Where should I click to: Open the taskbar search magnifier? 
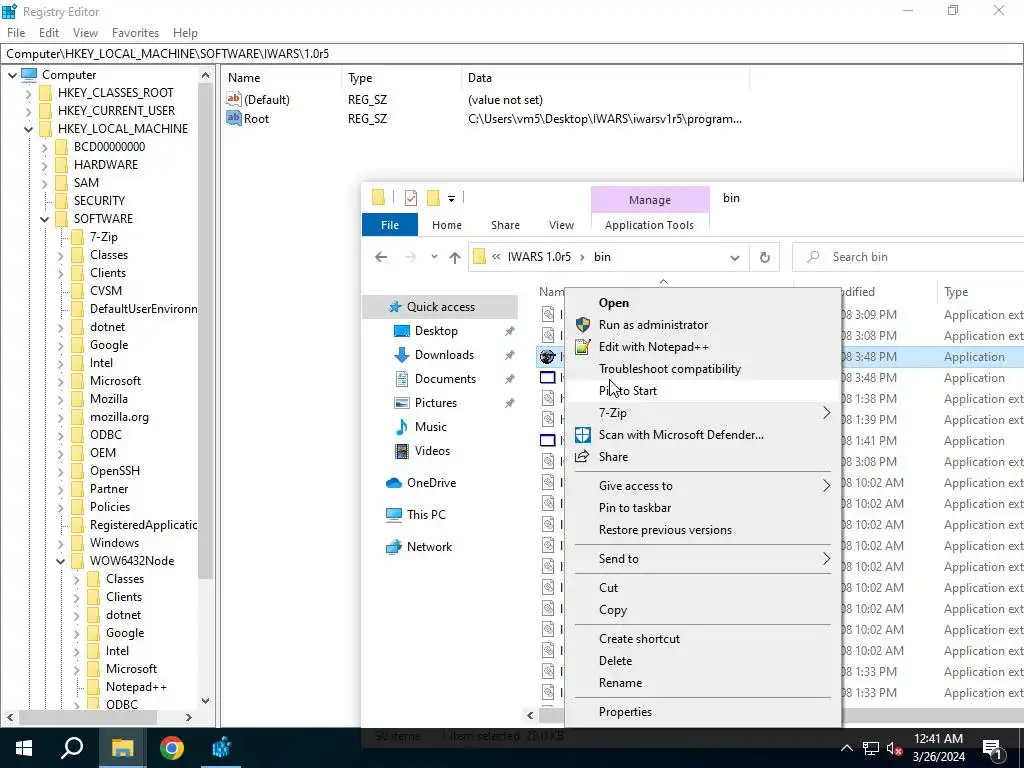tap(72, 748)
